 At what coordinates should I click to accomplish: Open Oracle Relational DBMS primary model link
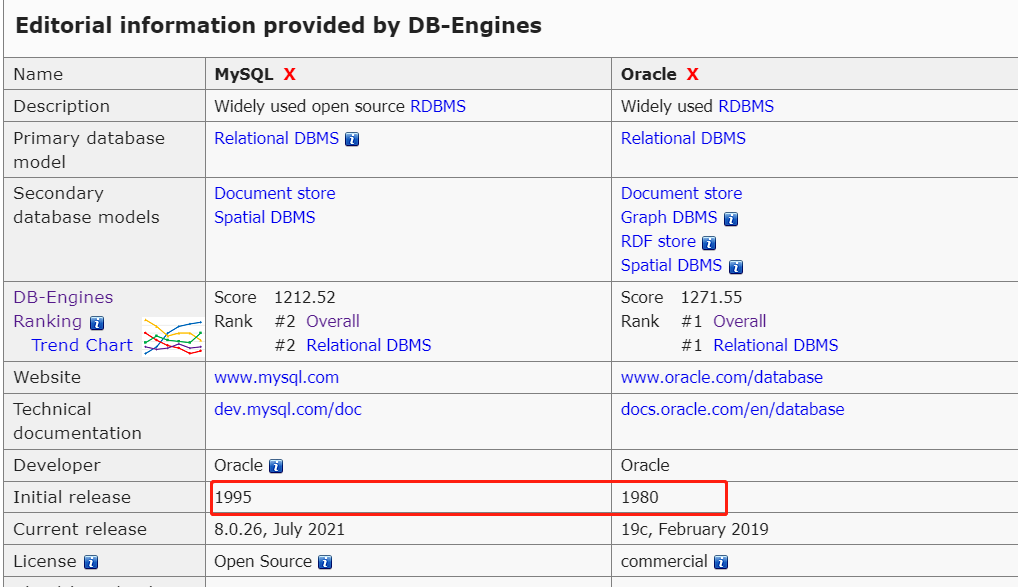click(x=683, y=138)
